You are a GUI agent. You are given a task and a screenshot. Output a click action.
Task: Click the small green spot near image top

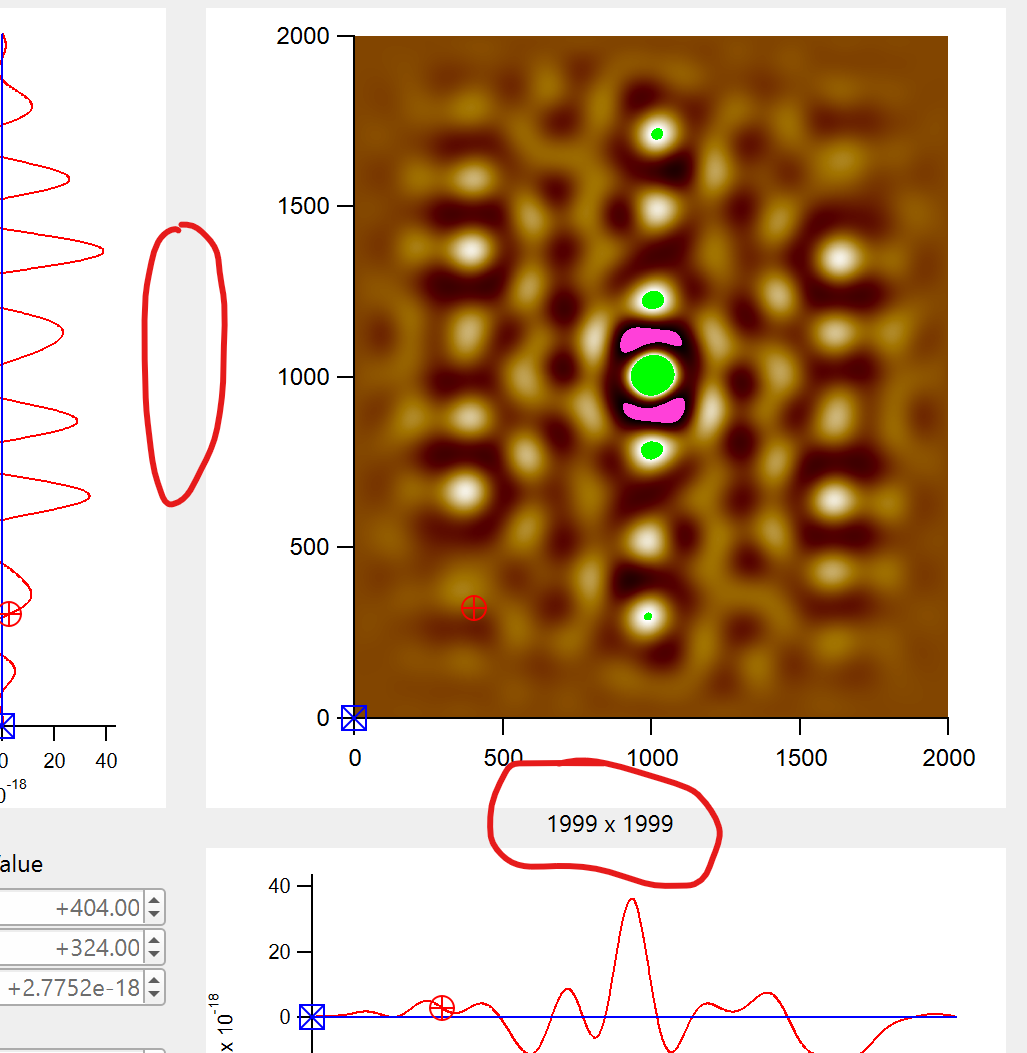click(657, 134)
